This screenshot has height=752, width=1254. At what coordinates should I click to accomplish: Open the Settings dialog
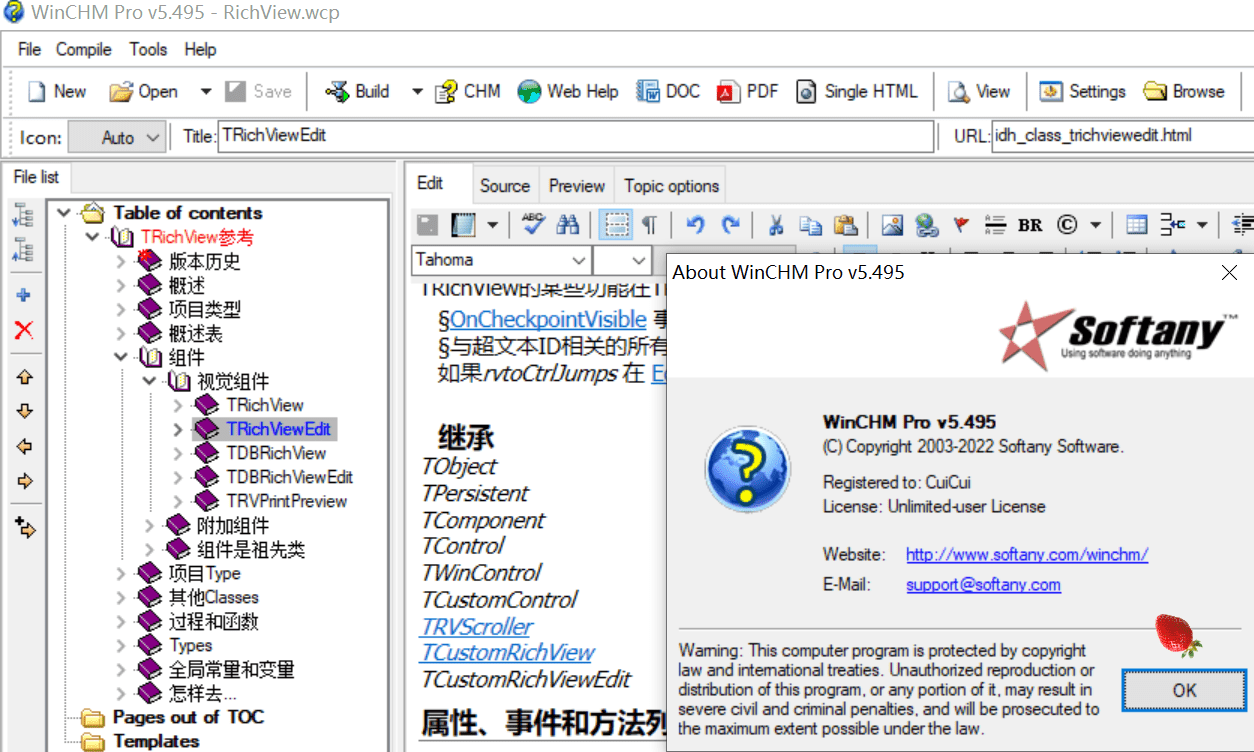[x=1083, y=91]
